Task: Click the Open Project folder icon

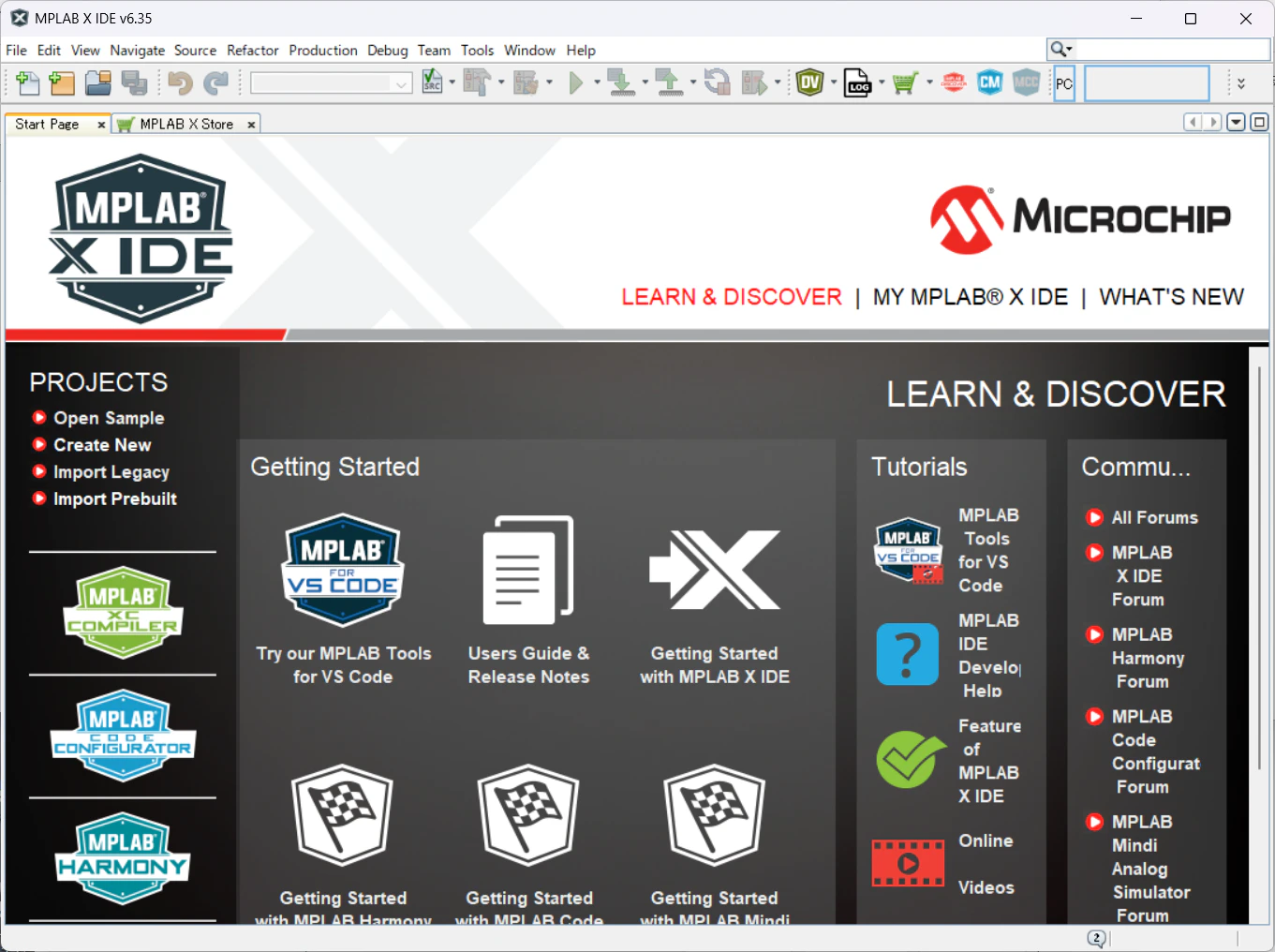Action: (98, 83)
